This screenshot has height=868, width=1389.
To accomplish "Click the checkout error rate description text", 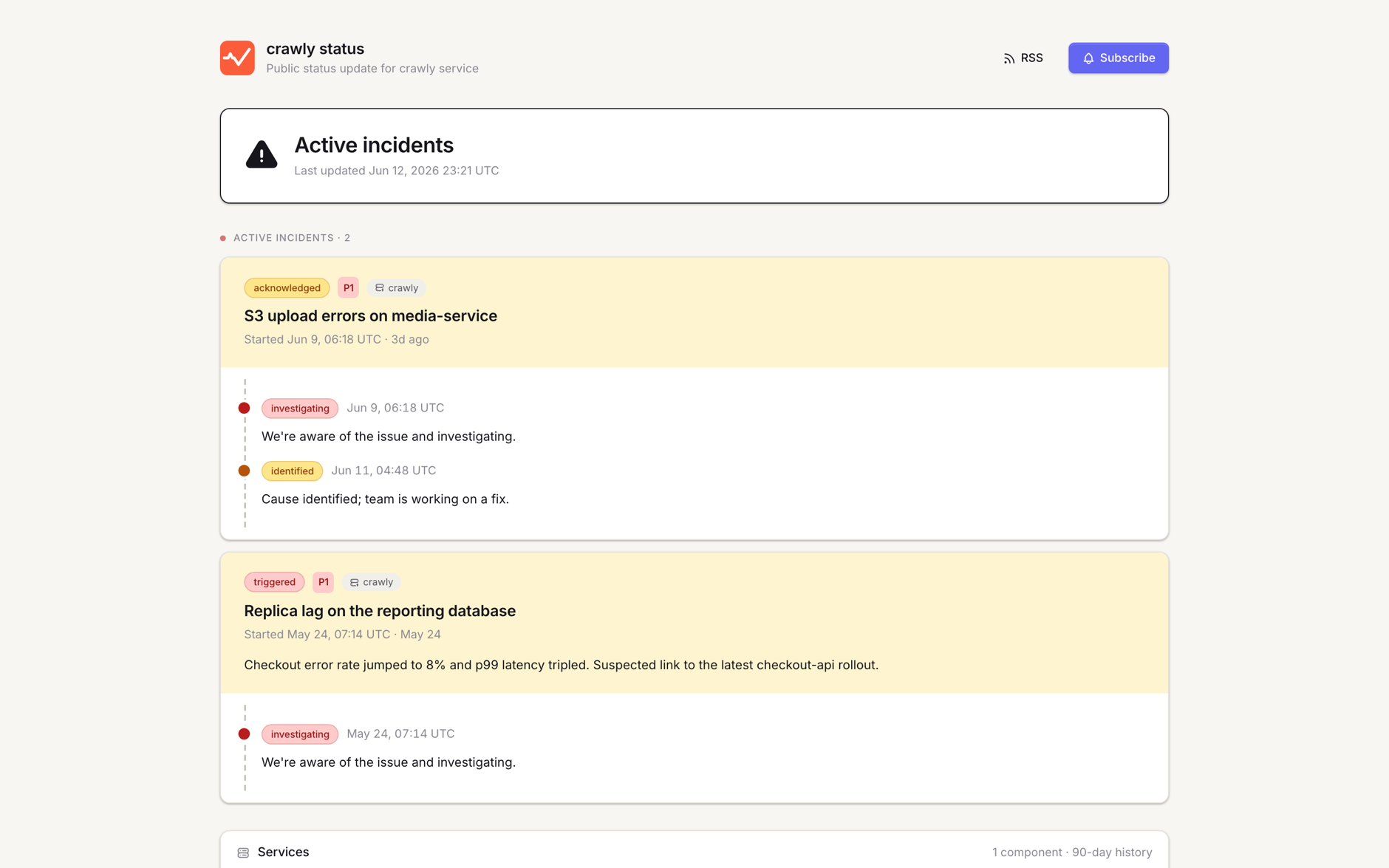I will (561, 665).
